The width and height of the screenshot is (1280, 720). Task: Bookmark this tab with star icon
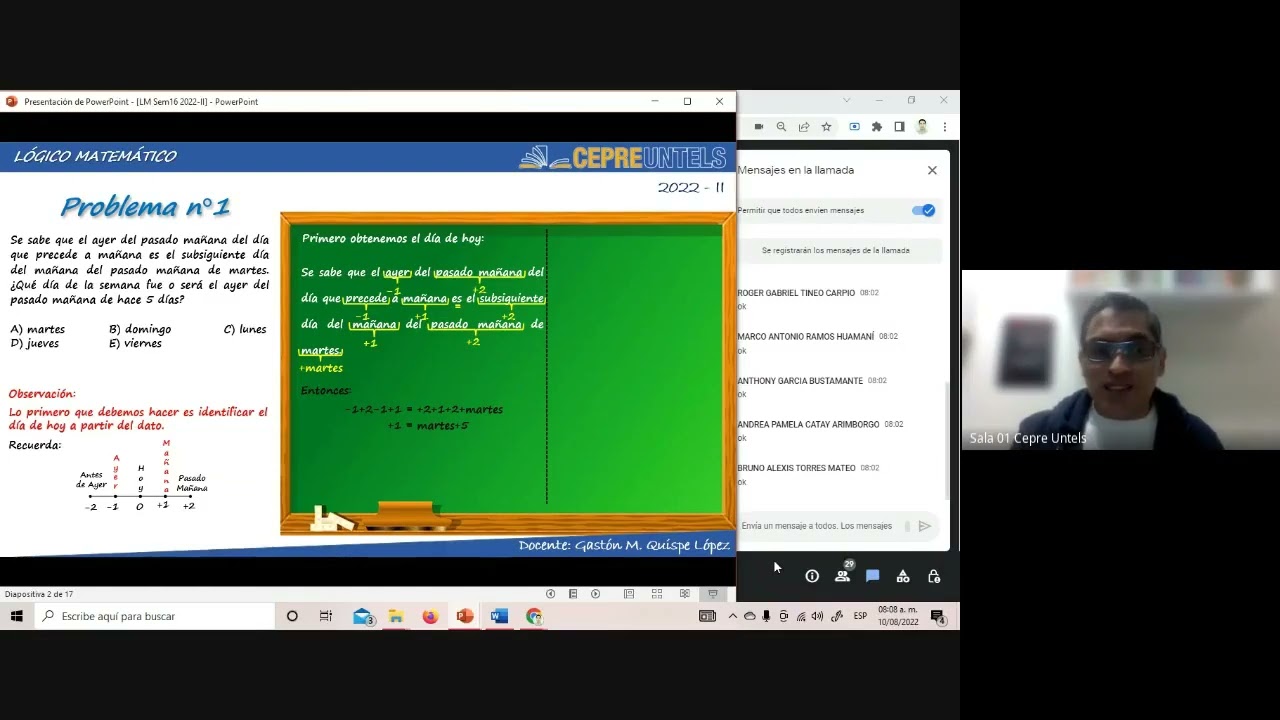point(826,127)
